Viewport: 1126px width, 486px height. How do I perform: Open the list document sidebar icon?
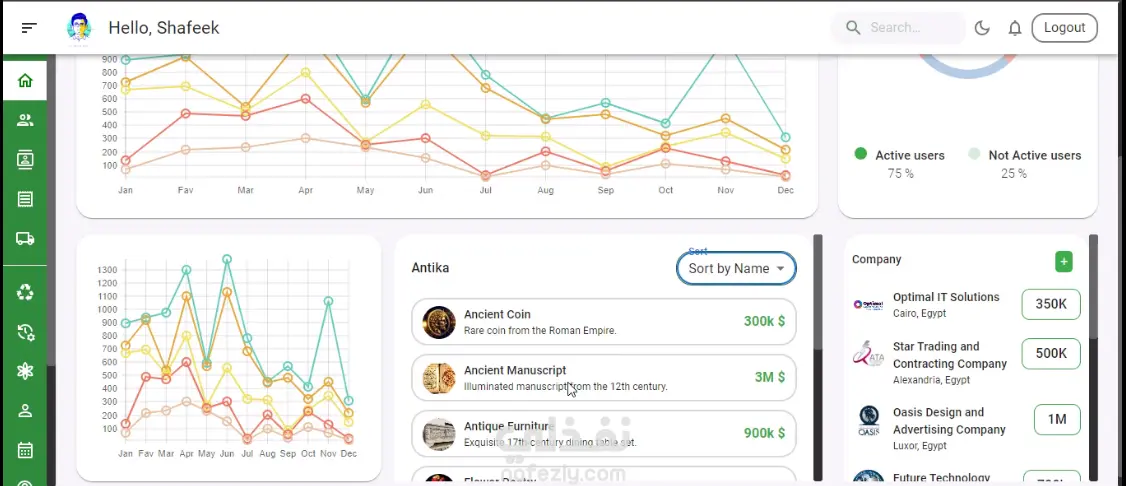25,199
